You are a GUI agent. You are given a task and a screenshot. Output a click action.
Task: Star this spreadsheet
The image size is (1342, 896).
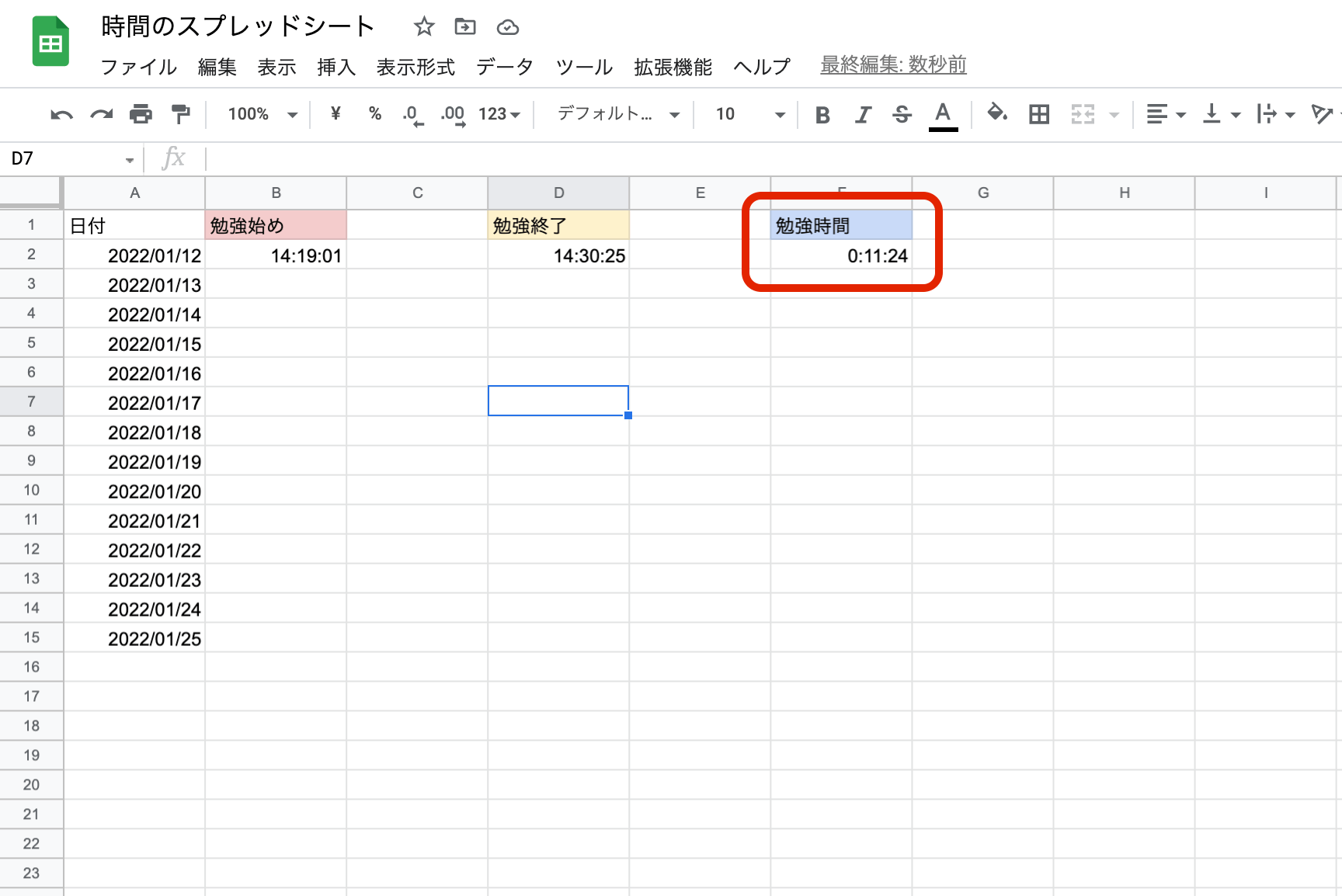tap(423, 27)
